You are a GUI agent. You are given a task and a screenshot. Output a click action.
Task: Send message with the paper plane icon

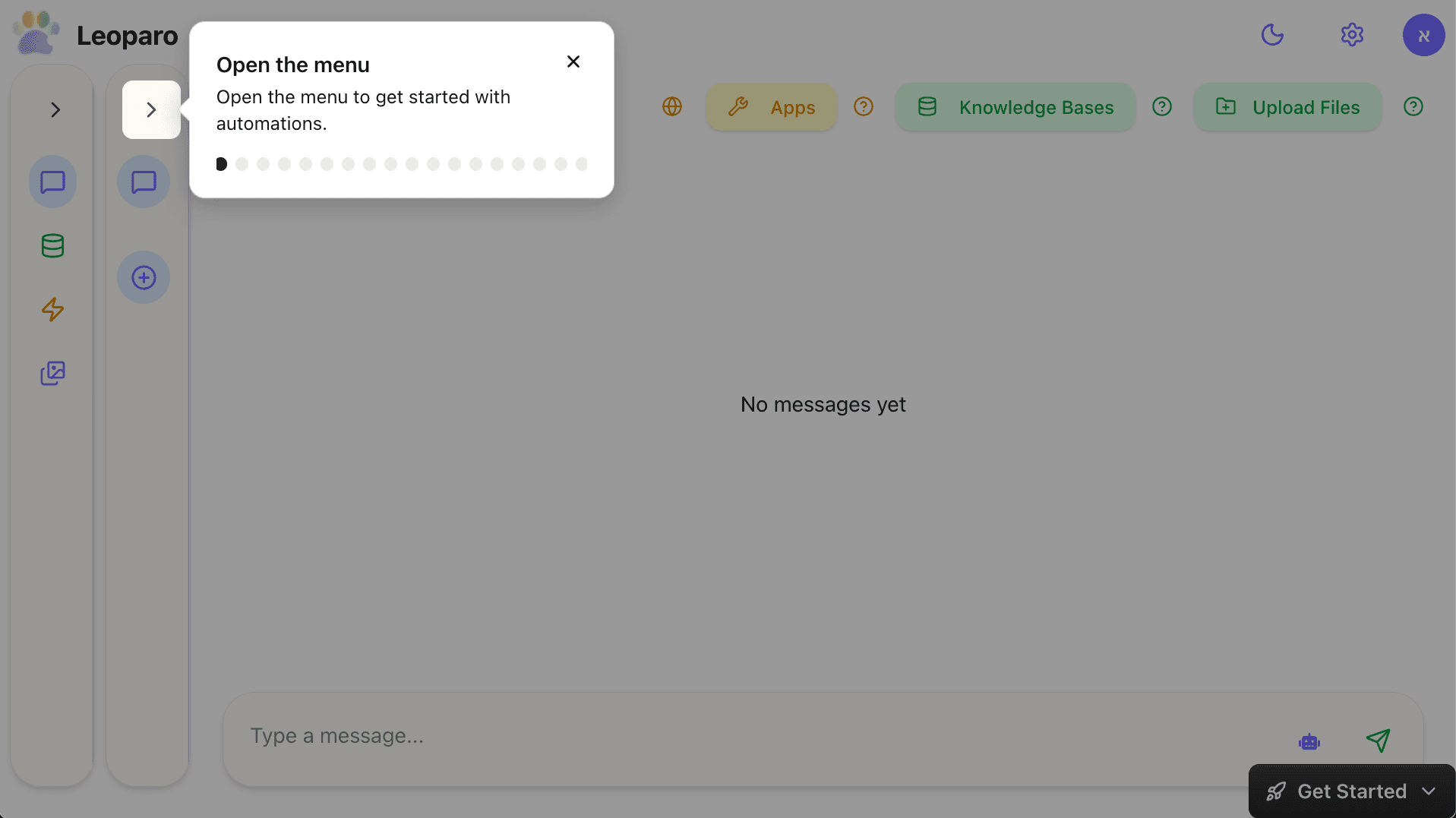pos(1378,741)
